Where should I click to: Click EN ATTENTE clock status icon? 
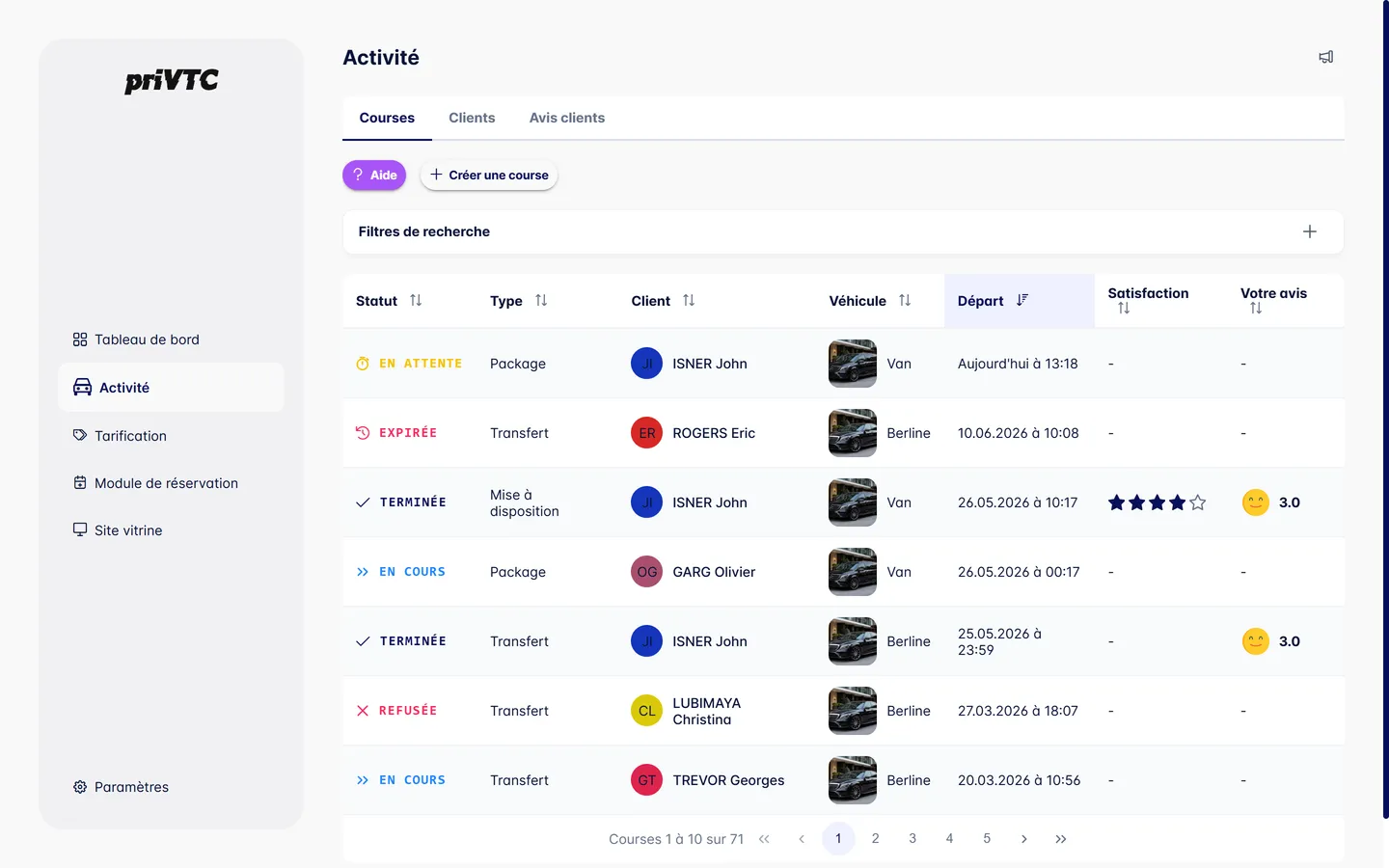[x=363, y=364]
